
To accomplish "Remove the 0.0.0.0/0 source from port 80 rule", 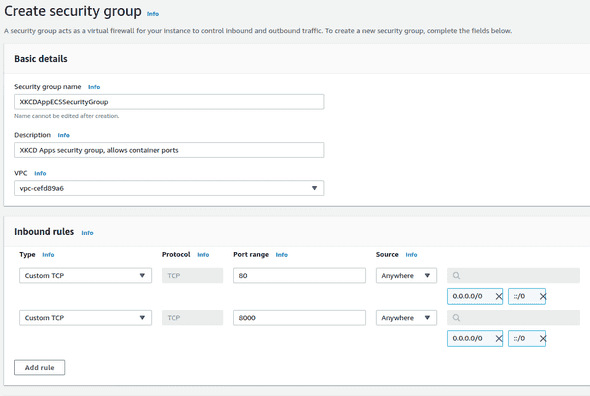I will (x=499, y=296).
